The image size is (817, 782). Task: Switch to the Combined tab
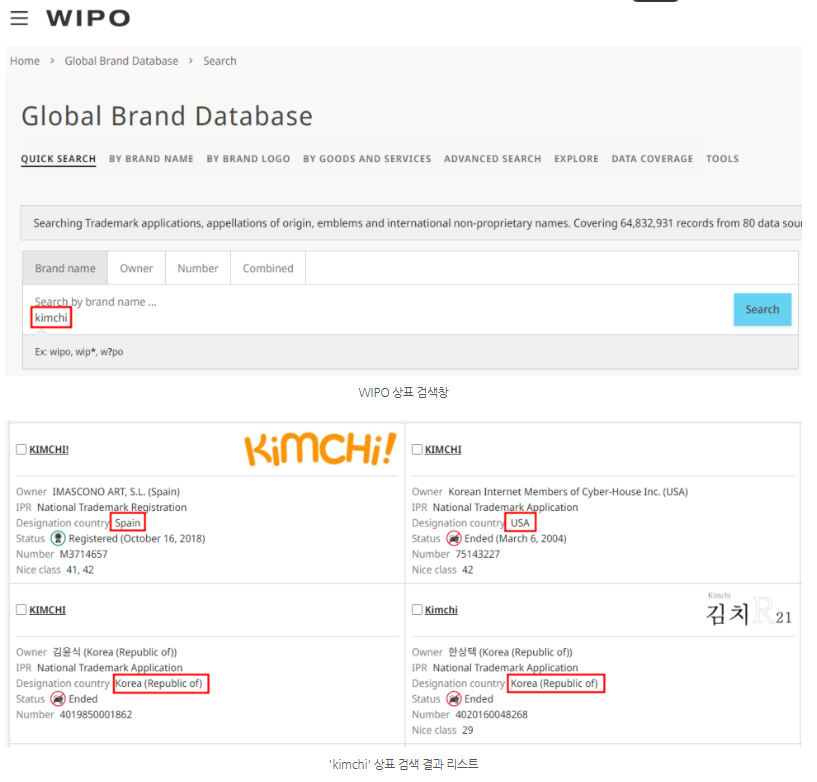pyautogui.click(x=268, y=268)
